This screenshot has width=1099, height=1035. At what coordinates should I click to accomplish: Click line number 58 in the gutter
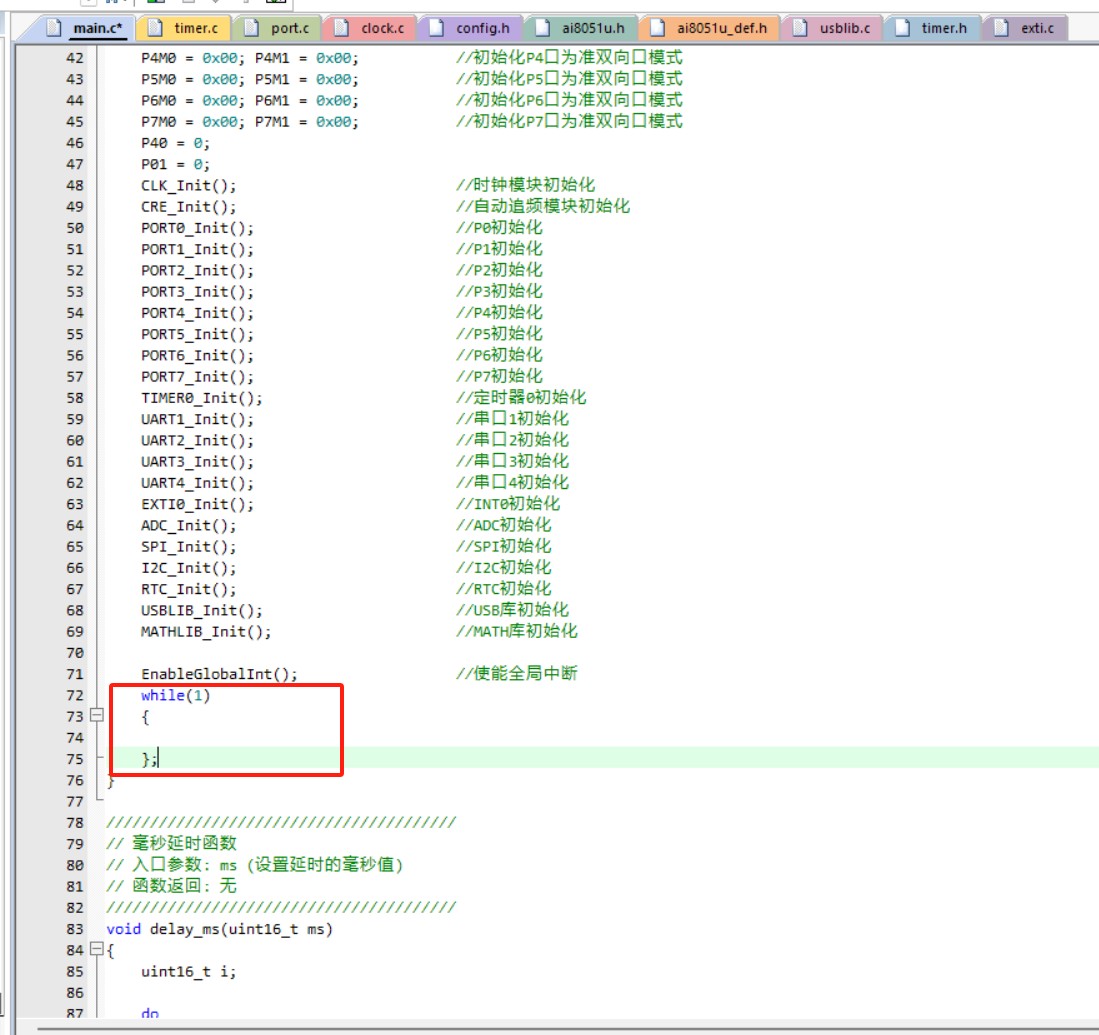point(74,398)
